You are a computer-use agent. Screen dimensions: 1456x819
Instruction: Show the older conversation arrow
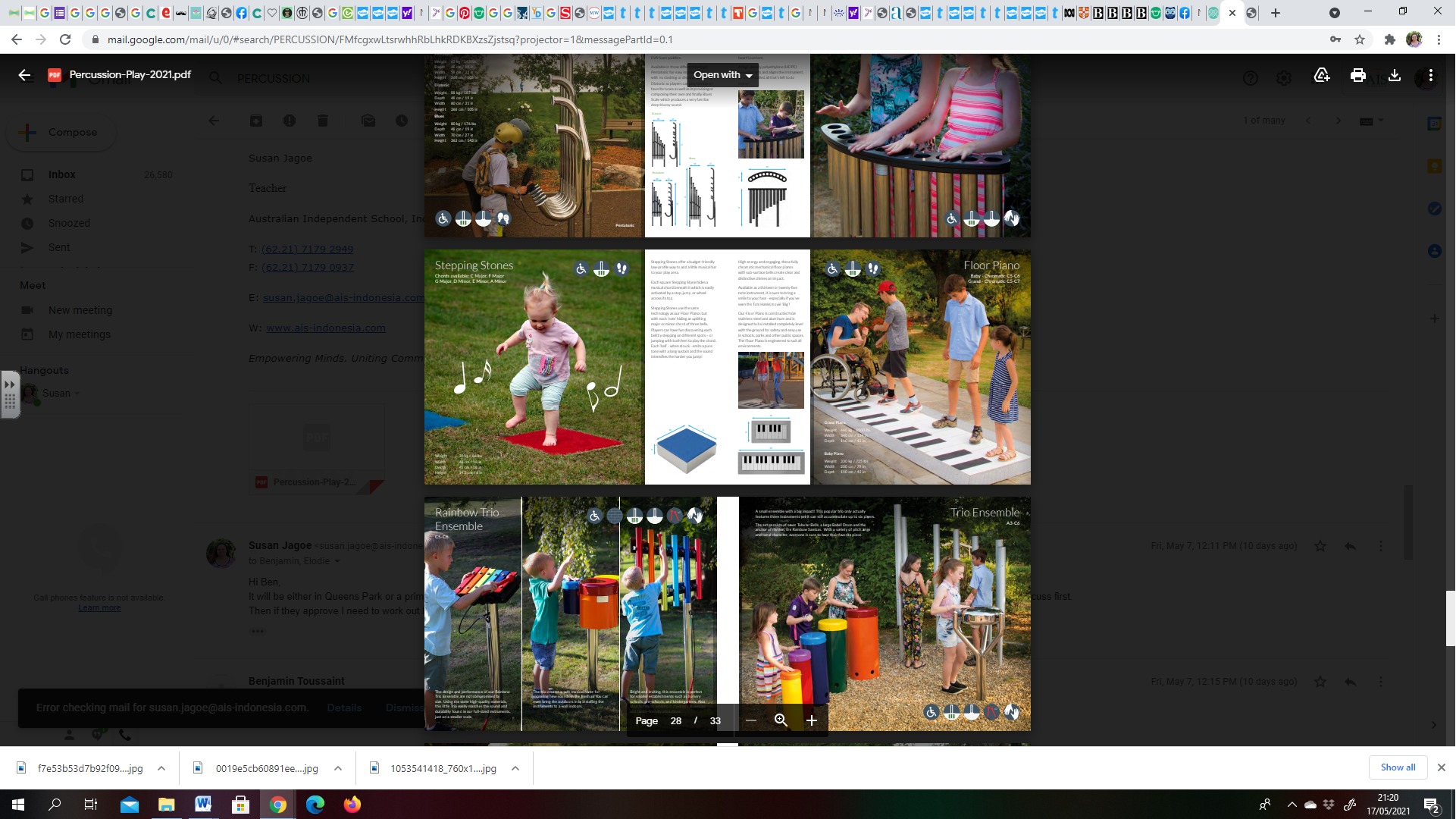(x=1339, y=121)
